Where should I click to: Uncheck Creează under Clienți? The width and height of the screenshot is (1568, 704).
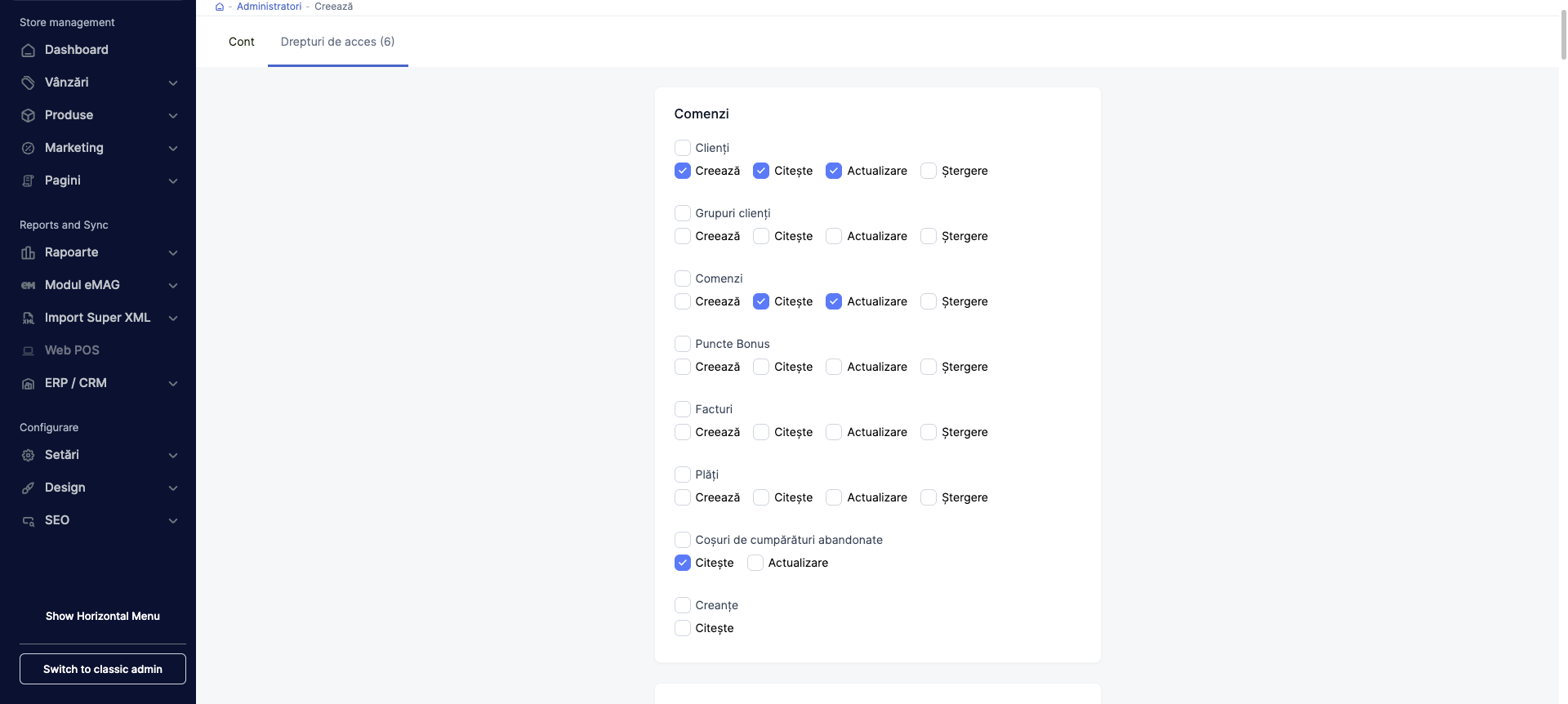683,171
